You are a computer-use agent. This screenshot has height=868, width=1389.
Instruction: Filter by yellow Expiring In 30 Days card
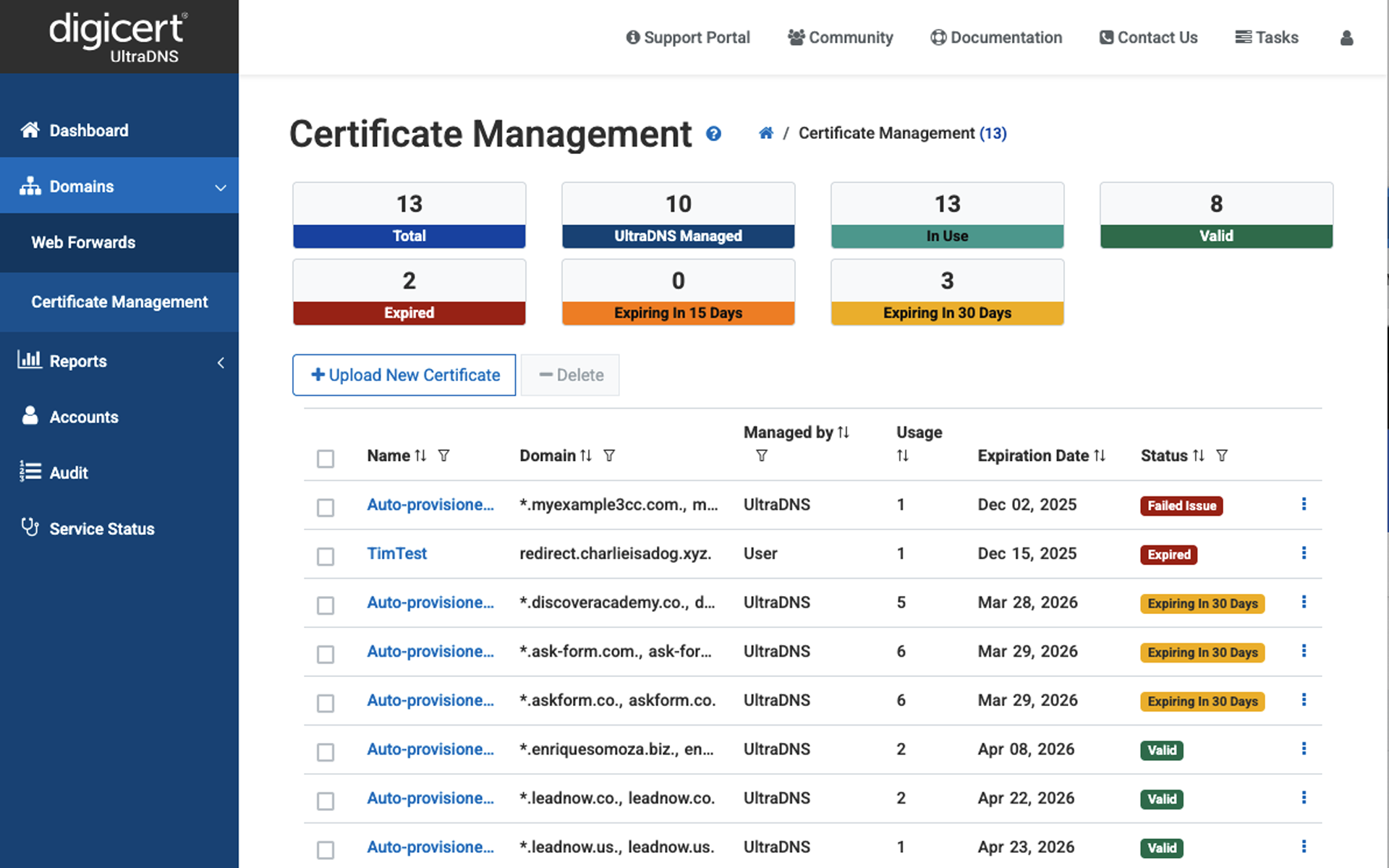(x=948, y=292)
